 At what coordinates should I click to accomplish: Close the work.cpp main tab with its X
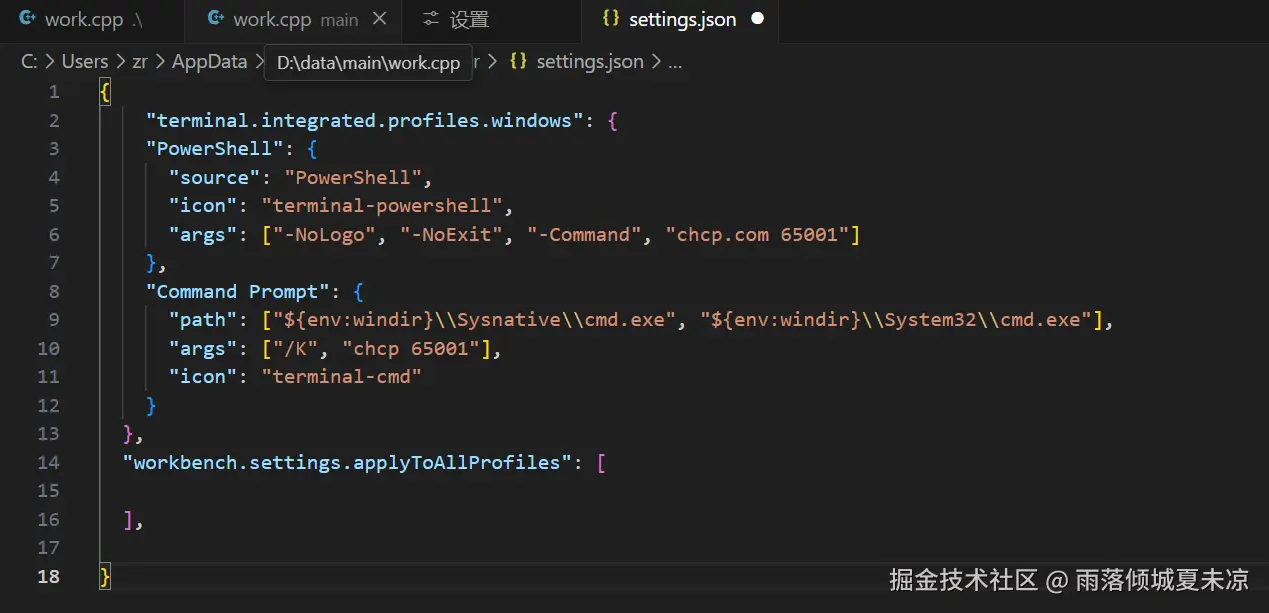click(x=378, y=19)
